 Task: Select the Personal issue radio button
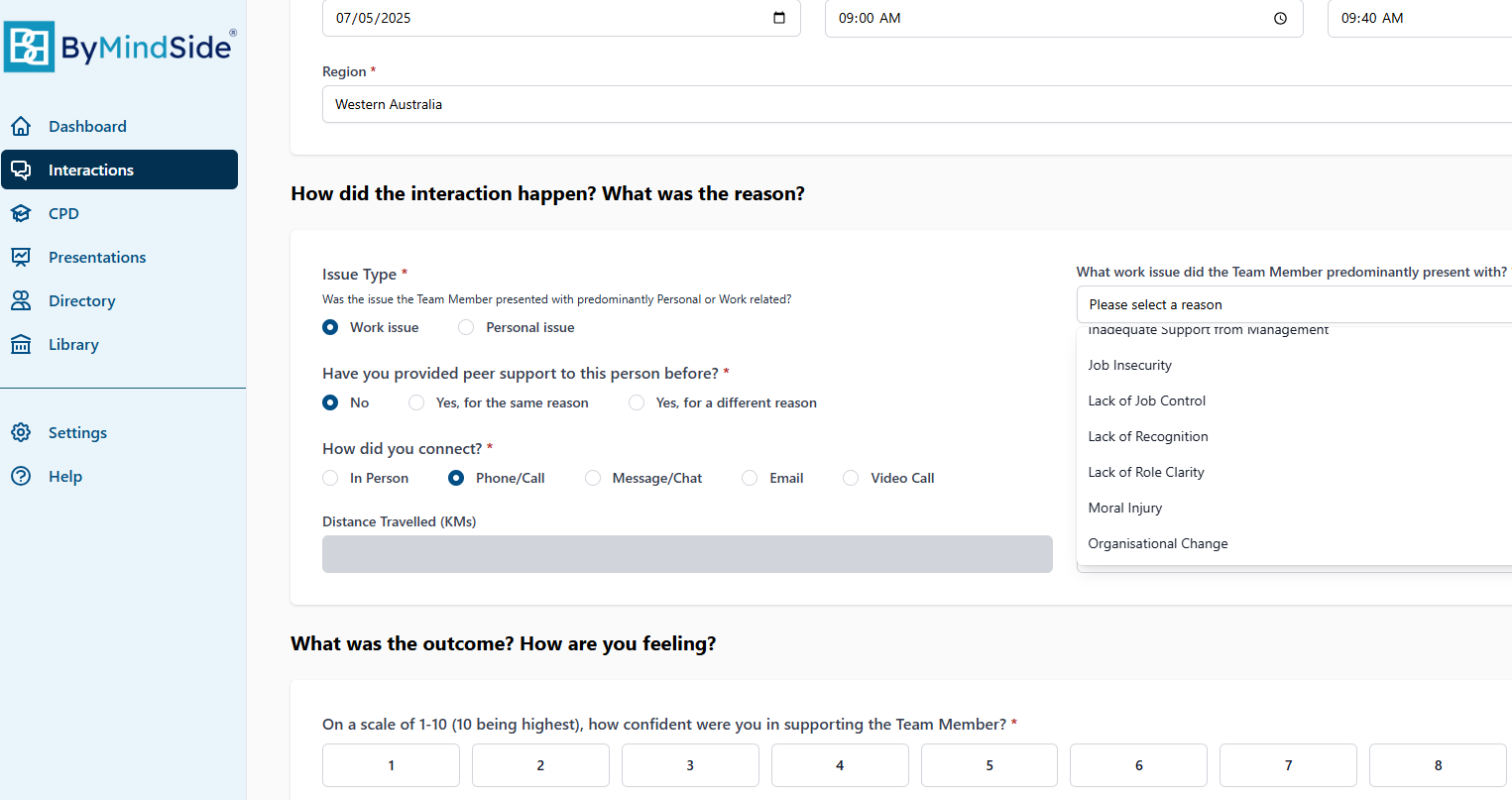[466, 327]
